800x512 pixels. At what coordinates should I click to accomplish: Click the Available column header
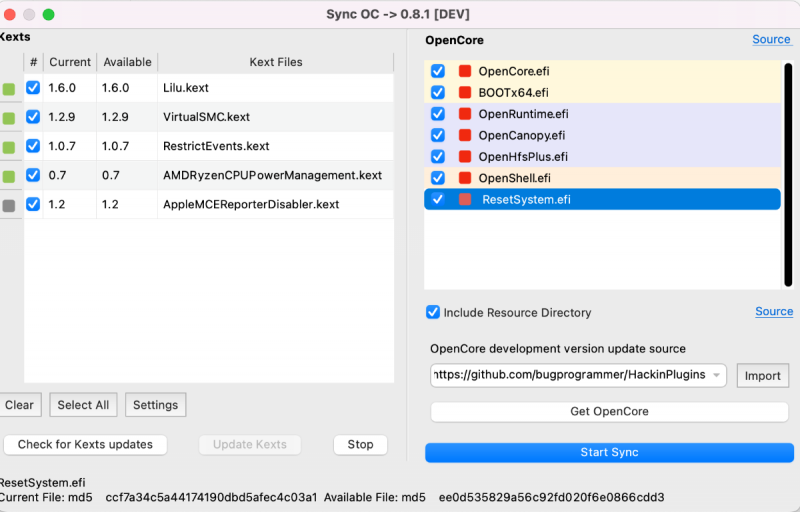click(126, 62)
